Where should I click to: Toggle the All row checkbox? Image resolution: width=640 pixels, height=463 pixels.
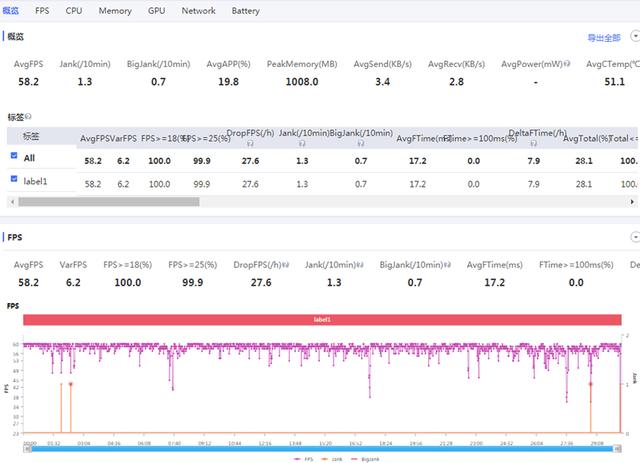coord(13,156)
